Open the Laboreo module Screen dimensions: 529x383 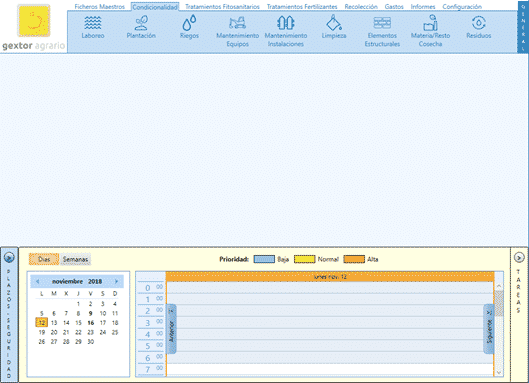pyautogui.click(x=93, y=28)
